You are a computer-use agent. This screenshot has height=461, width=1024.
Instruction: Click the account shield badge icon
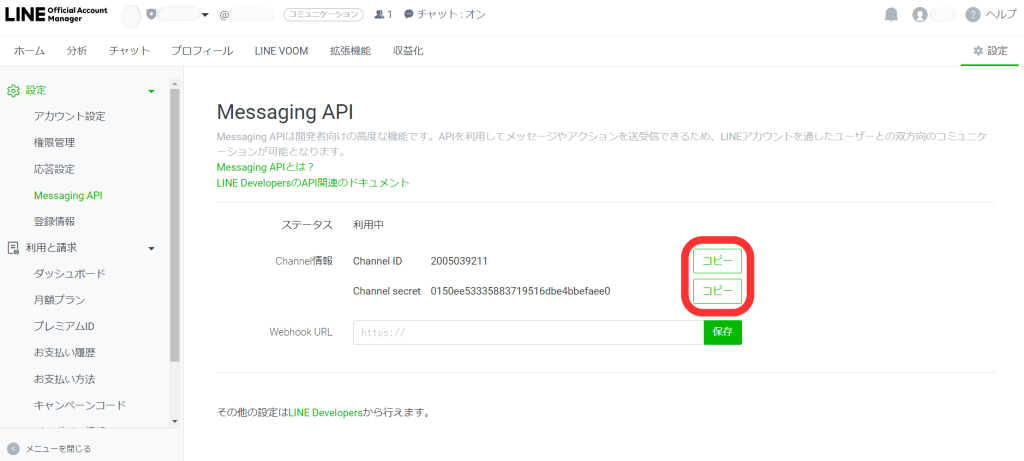click(x=152, y=14)
